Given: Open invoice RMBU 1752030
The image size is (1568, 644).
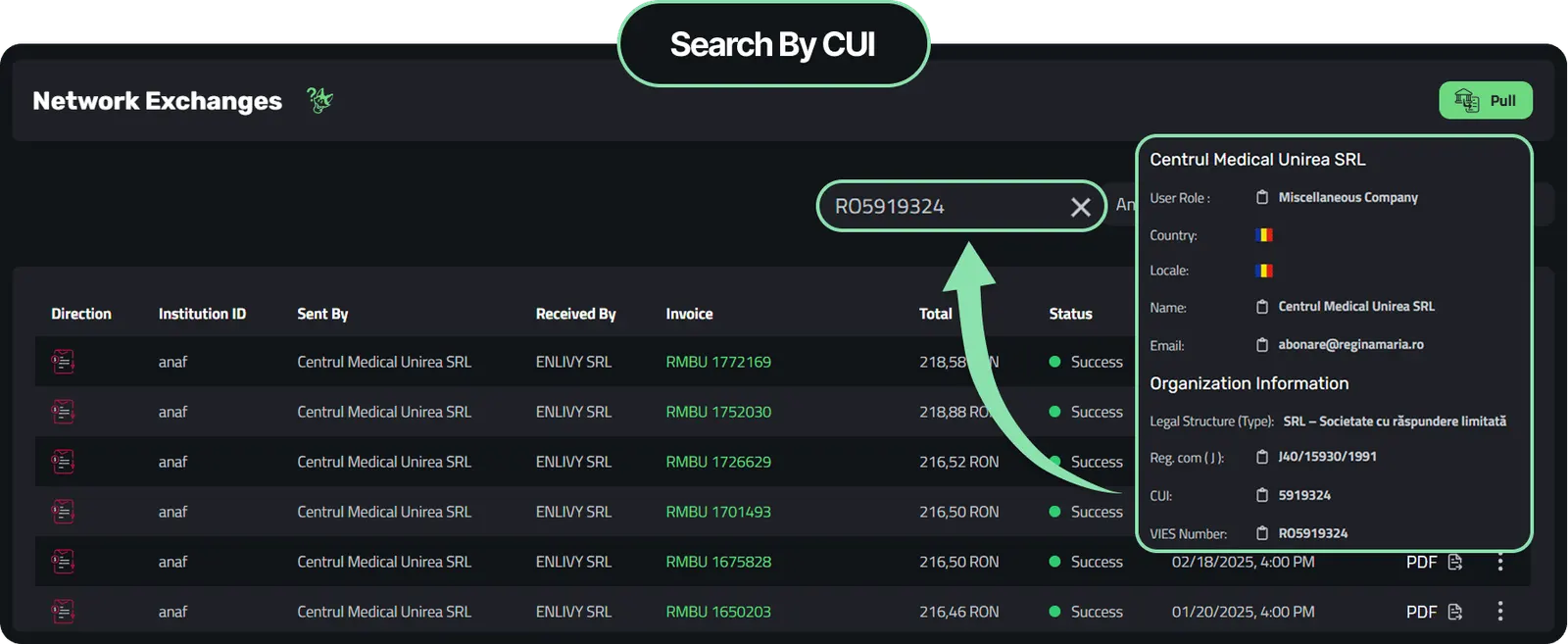Looking at the screenshot, I should coord(718,412).
